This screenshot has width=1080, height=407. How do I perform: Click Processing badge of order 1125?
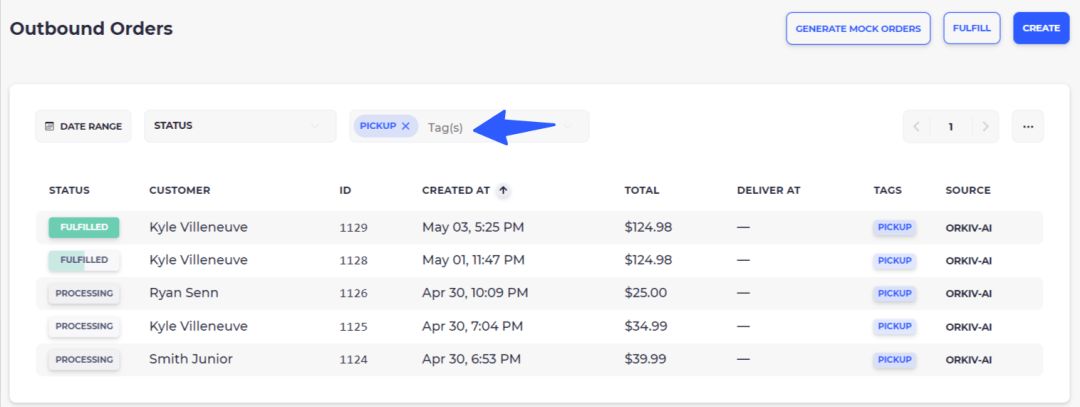click(84, 326)
